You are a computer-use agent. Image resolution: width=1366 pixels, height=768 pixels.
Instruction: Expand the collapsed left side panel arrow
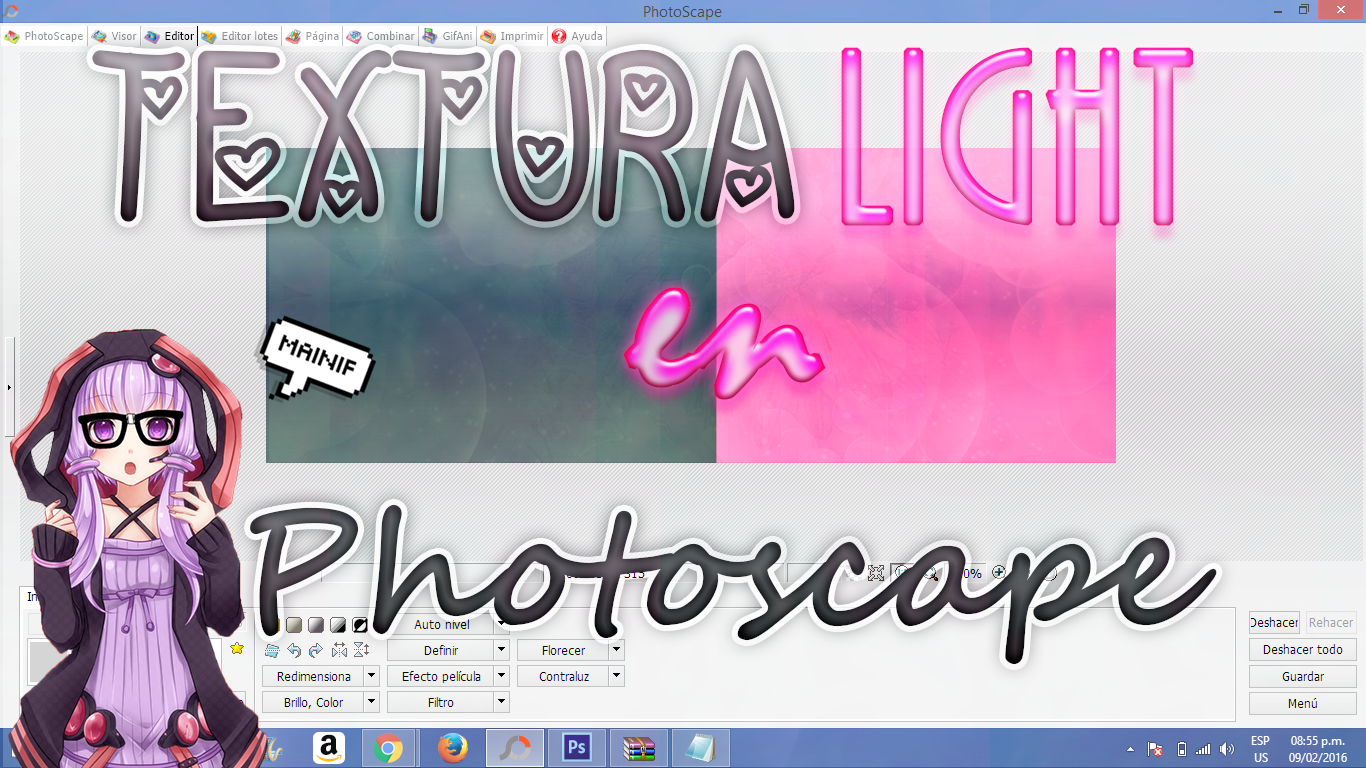tap(9, 386)
